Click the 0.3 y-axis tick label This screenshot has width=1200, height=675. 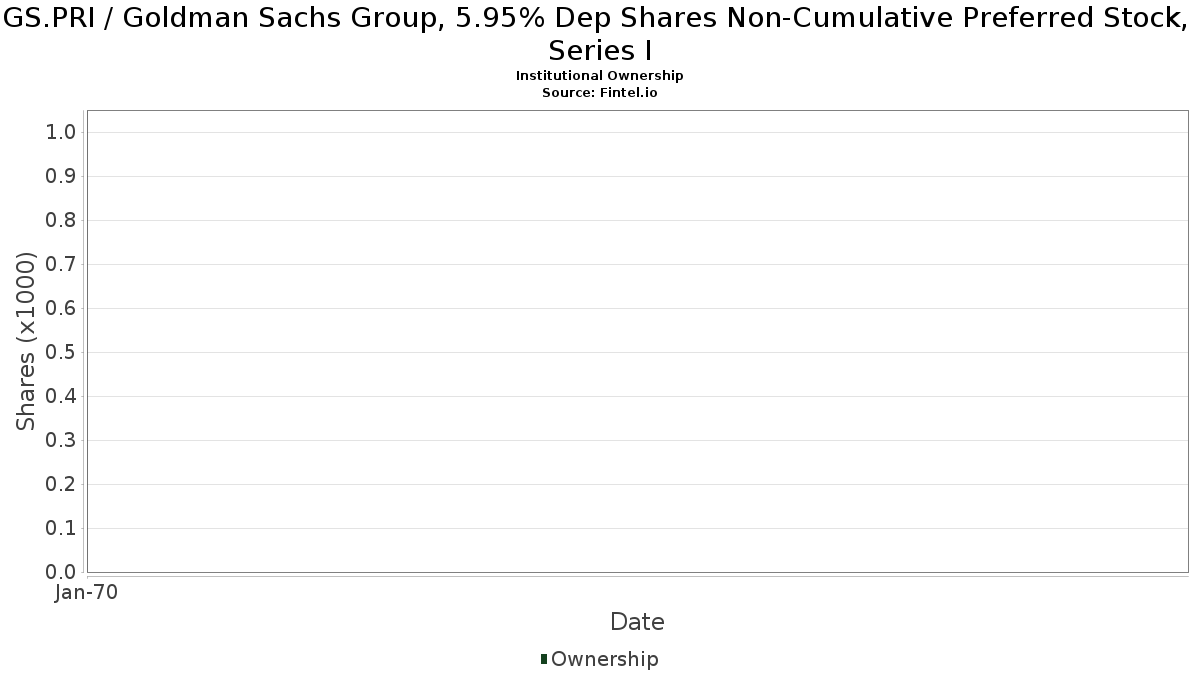62,441
